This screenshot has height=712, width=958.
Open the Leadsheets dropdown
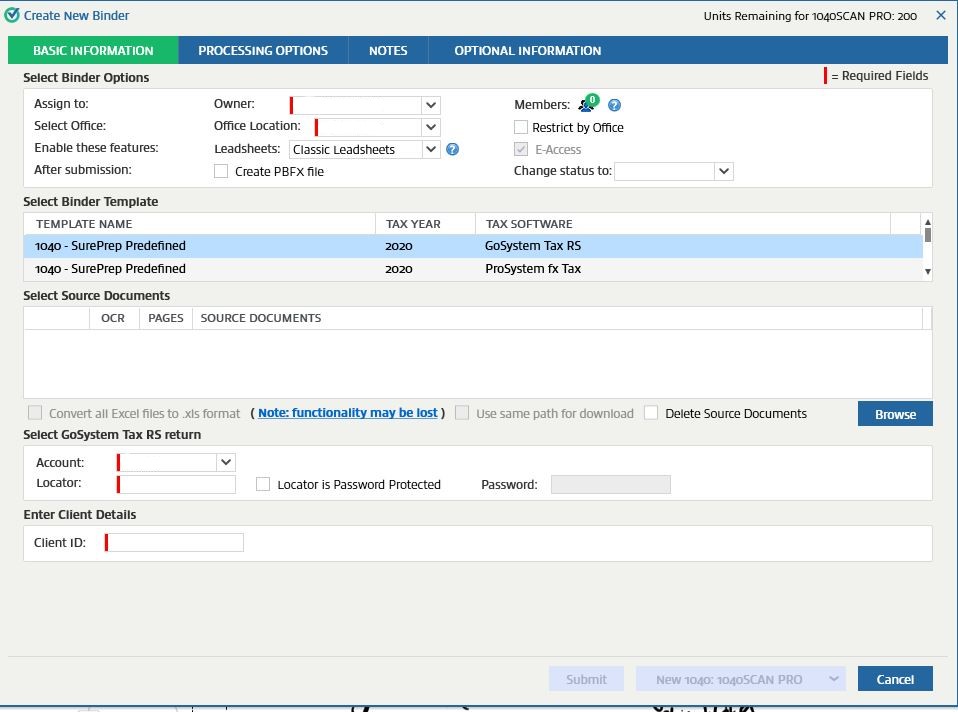click(x=431, y=149)
